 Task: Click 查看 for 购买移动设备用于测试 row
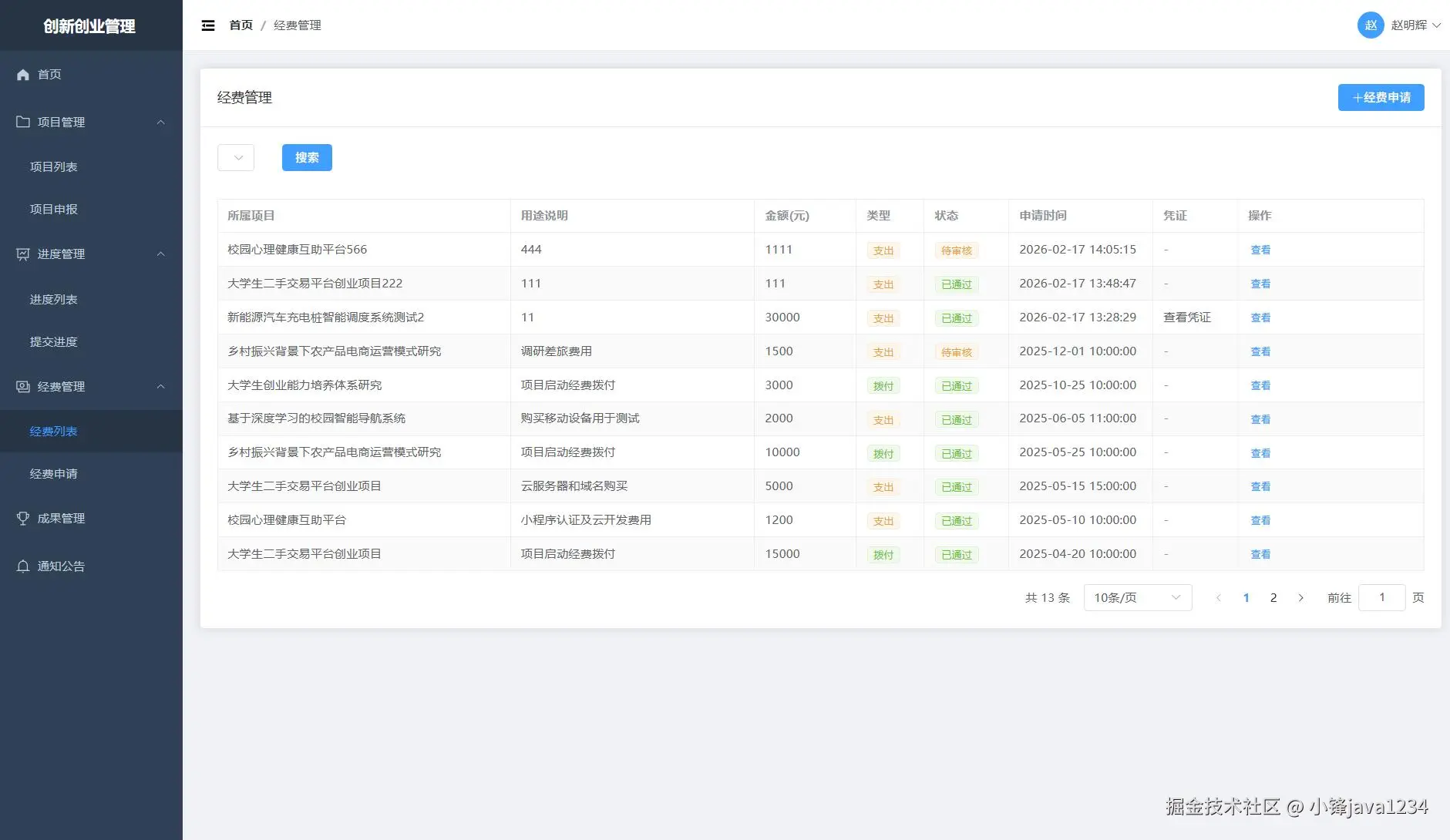click(x=1260, y=420)
